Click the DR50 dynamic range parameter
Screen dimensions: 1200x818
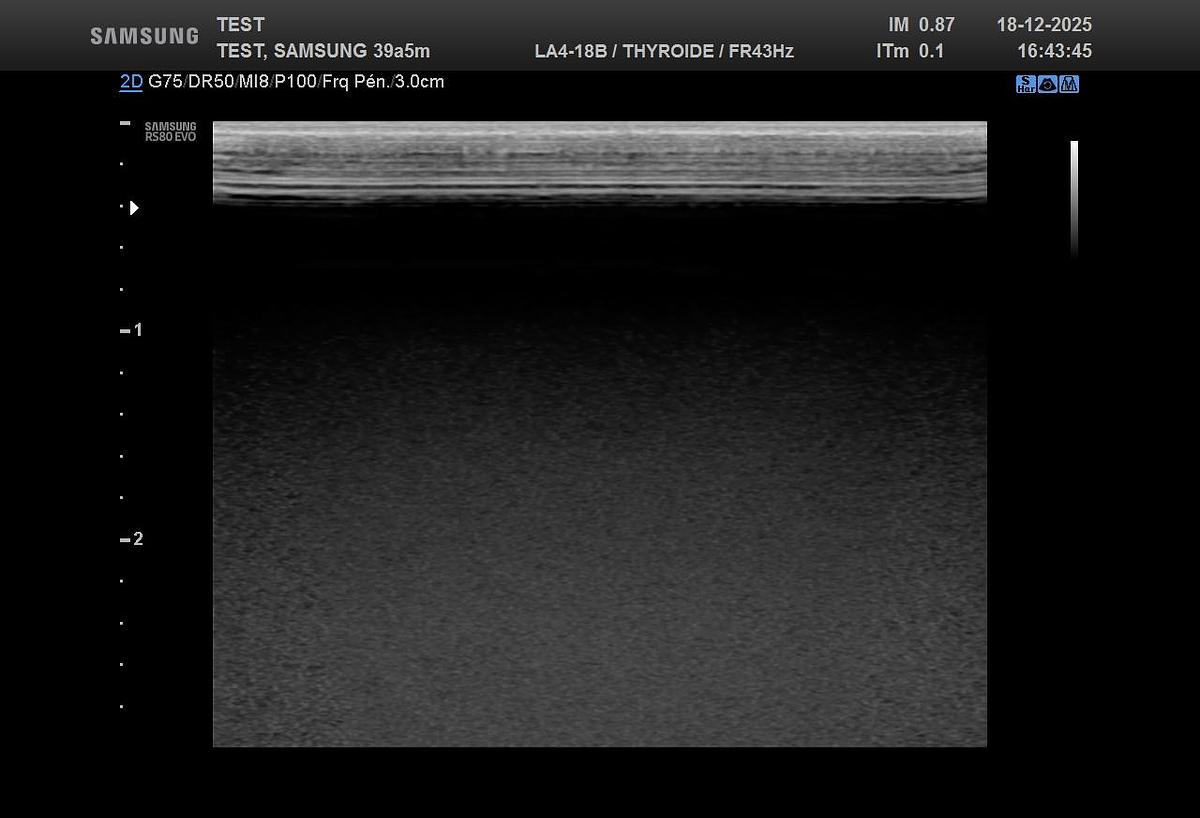pyautogui.click(x=209, y=82)
